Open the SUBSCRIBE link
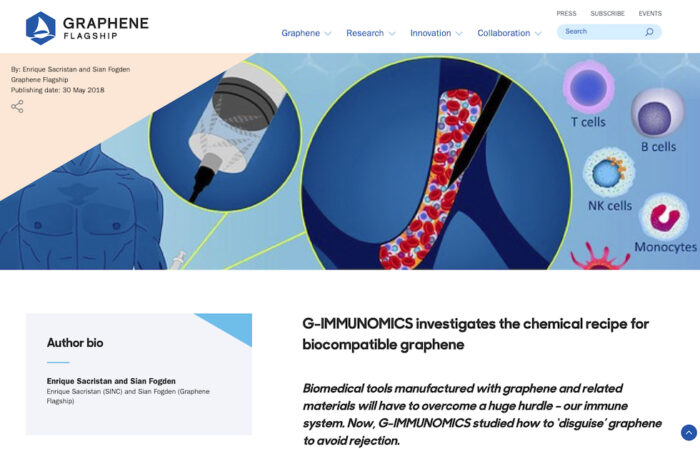The height and width of the screenshot is (449, 700). pos(607,13)
